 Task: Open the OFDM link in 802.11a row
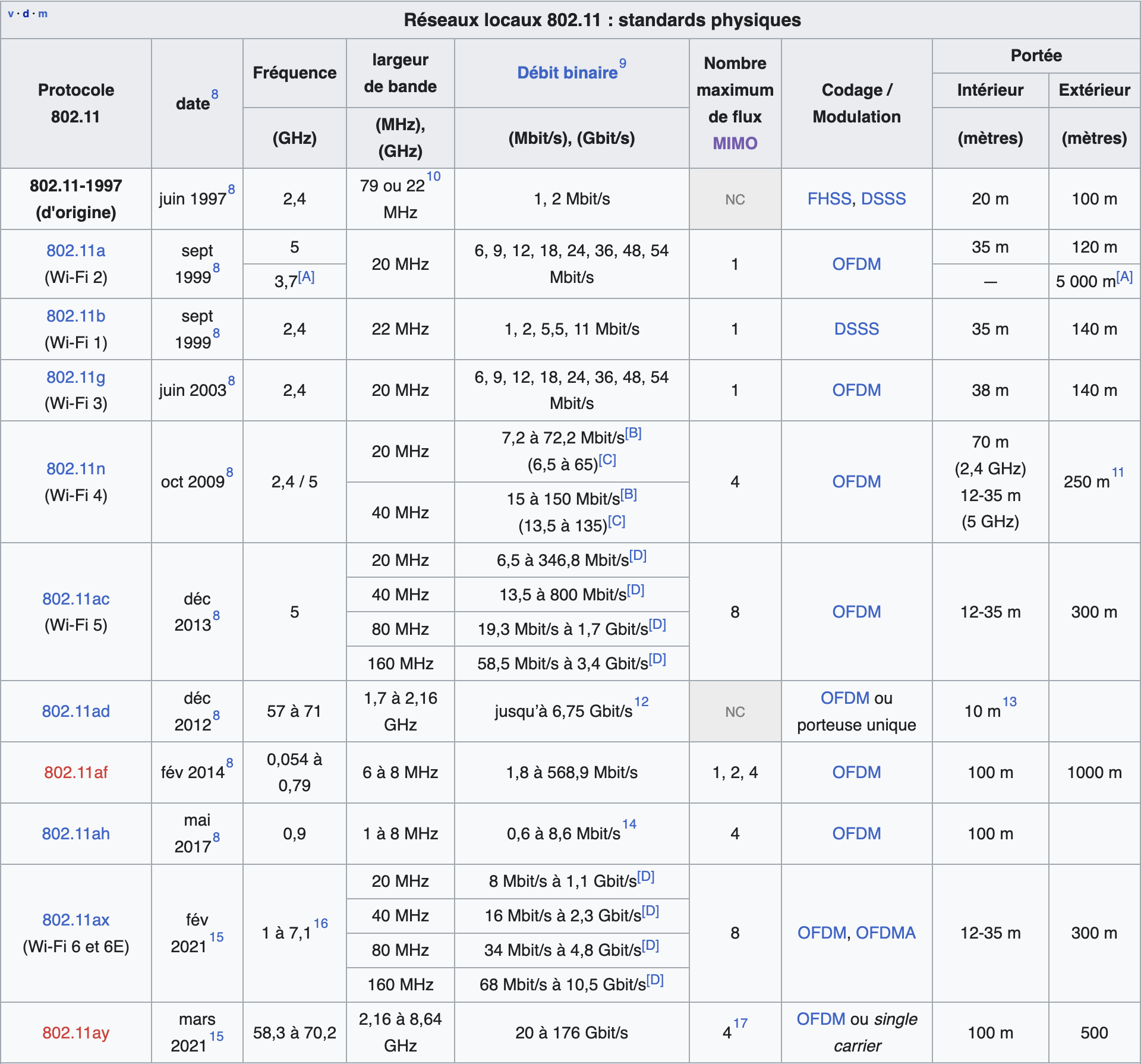tap(856, 264)
